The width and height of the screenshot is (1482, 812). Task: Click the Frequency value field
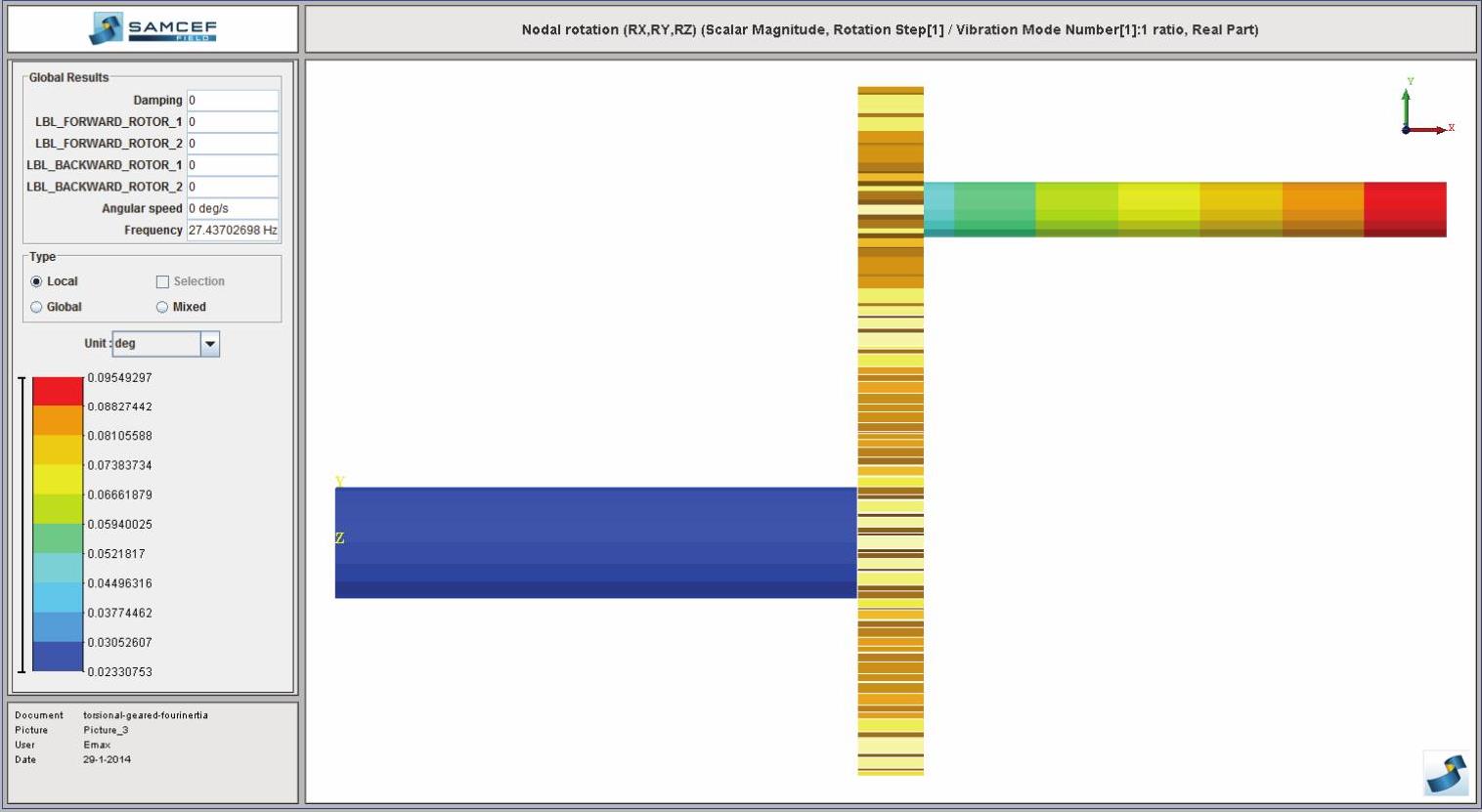(x=233, y=231)
